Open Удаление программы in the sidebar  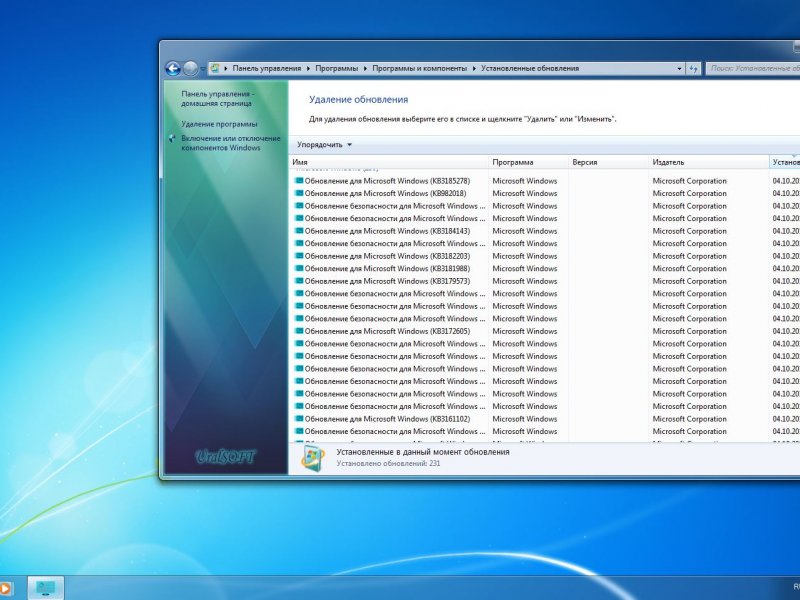coord(219,124)
